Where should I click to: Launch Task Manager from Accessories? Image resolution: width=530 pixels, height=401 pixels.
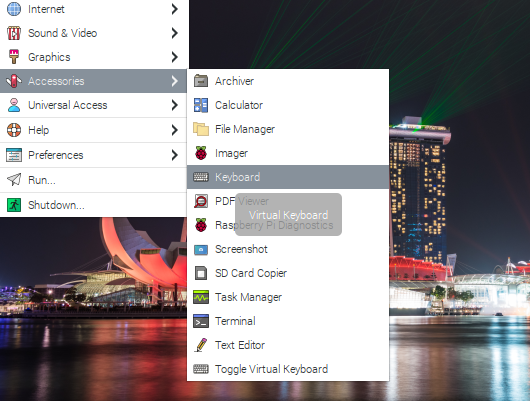288,297
